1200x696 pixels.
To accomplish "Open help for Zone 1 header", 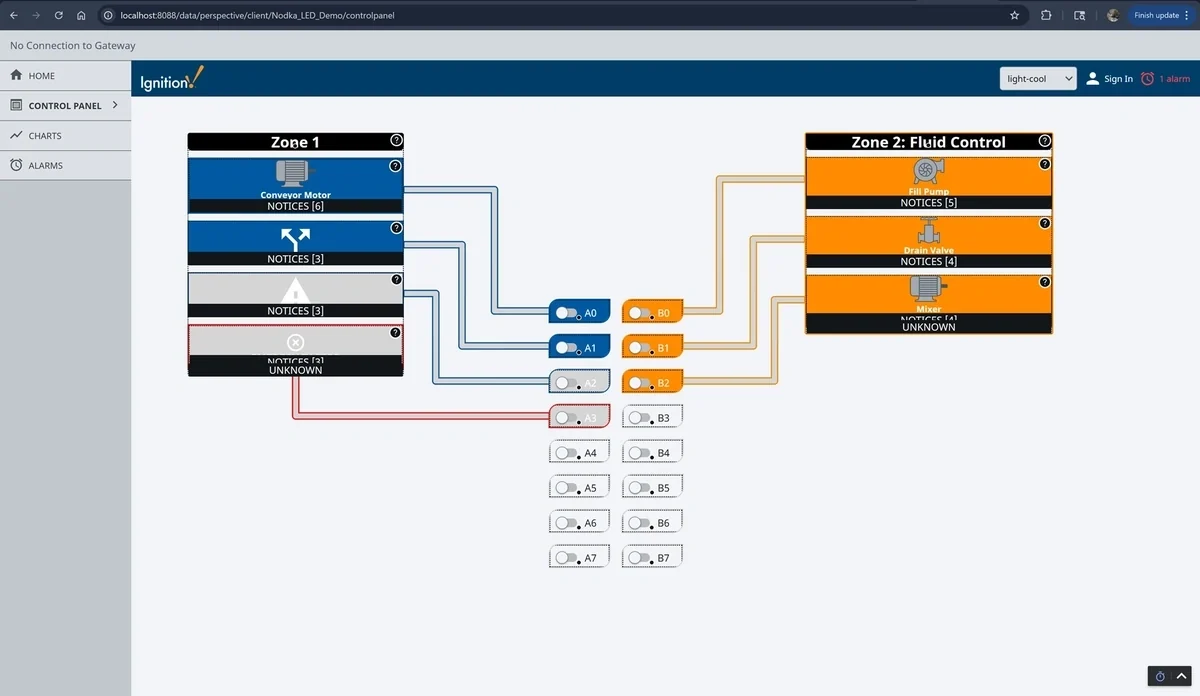I will click(396, 141).
